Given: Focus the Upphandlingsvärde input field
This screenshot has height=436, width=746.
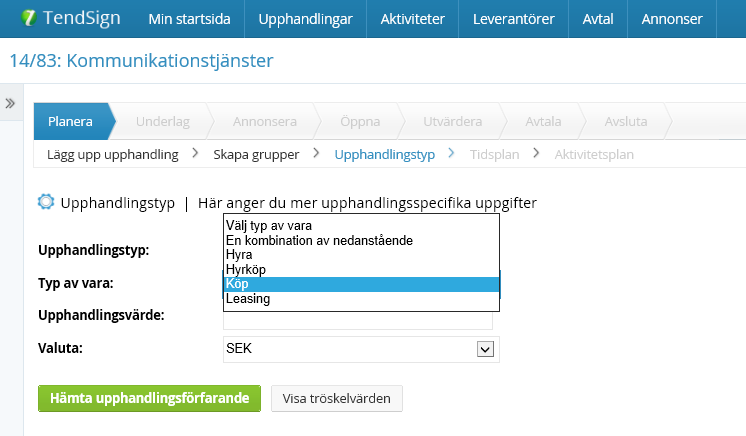Looking at the screenshot, I should pyautogui.click(x=358, y=320).
